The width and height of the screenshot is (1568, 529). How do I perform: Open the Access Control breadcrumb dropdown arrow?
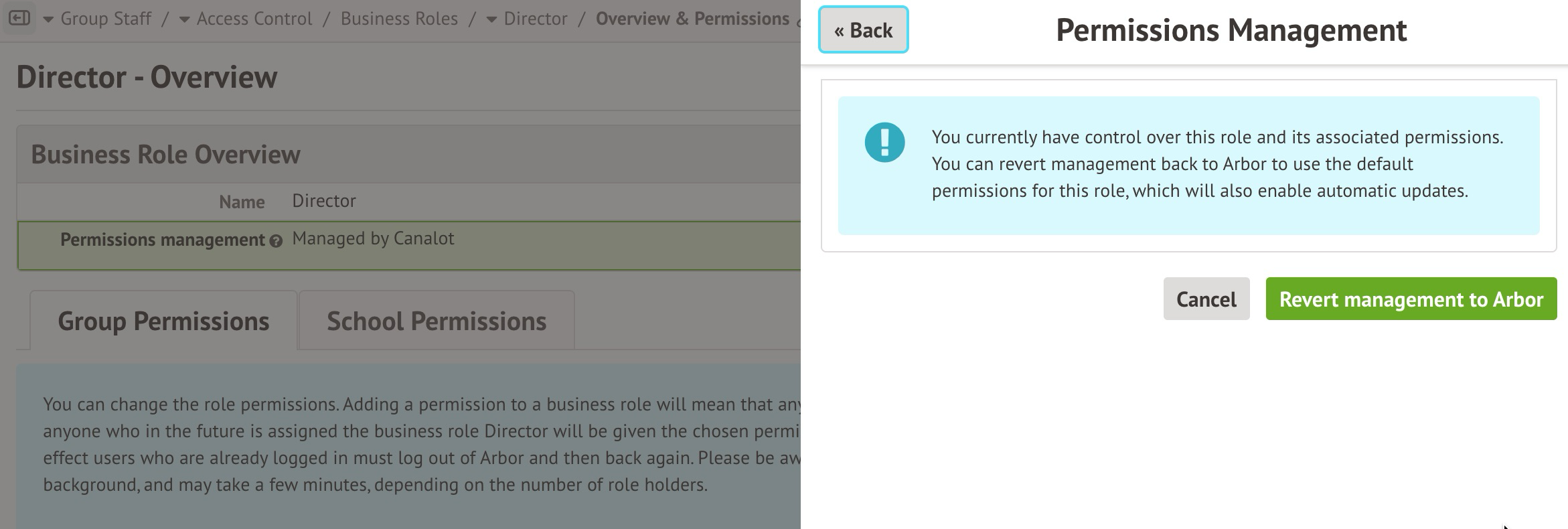[184, 19]
